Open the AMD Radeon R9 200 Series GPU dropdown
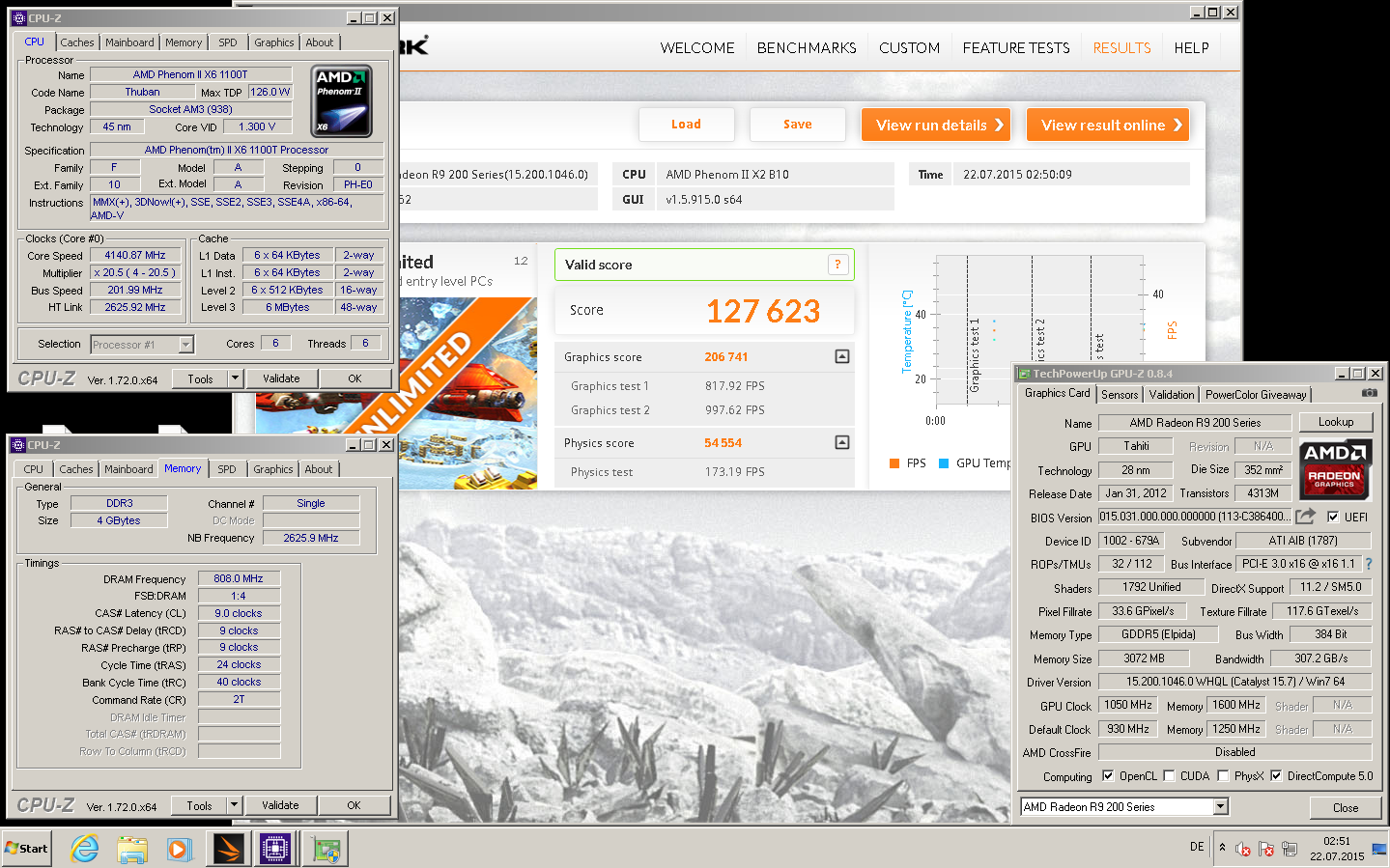This screenshot has width=1390, height=868. point(1221,806)
